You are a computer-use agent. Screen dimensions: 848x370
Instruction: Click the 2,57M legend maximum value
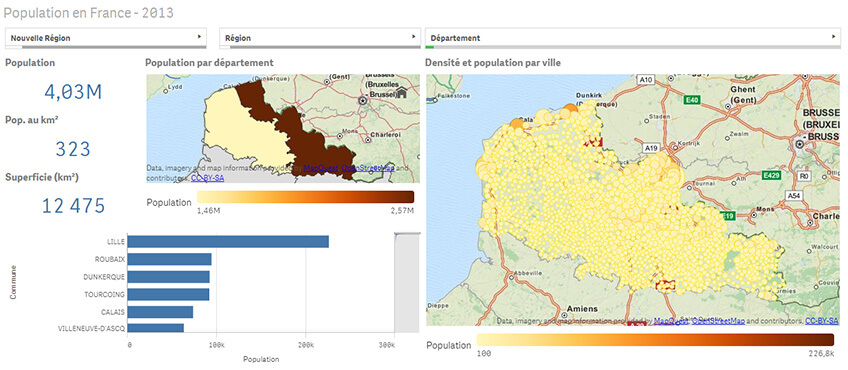[403, 210]
